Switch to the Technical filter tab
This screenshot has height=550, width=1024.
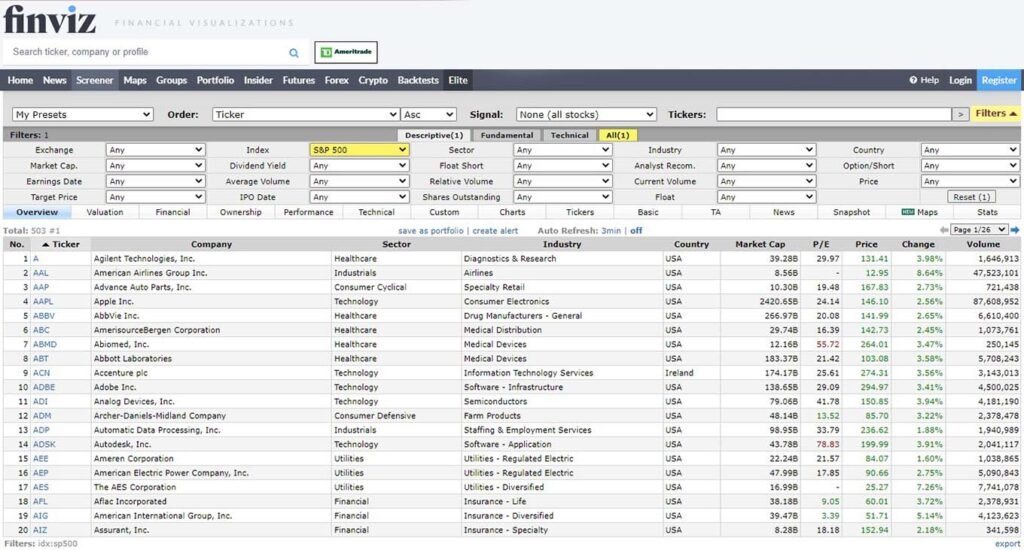pos(569,135)
